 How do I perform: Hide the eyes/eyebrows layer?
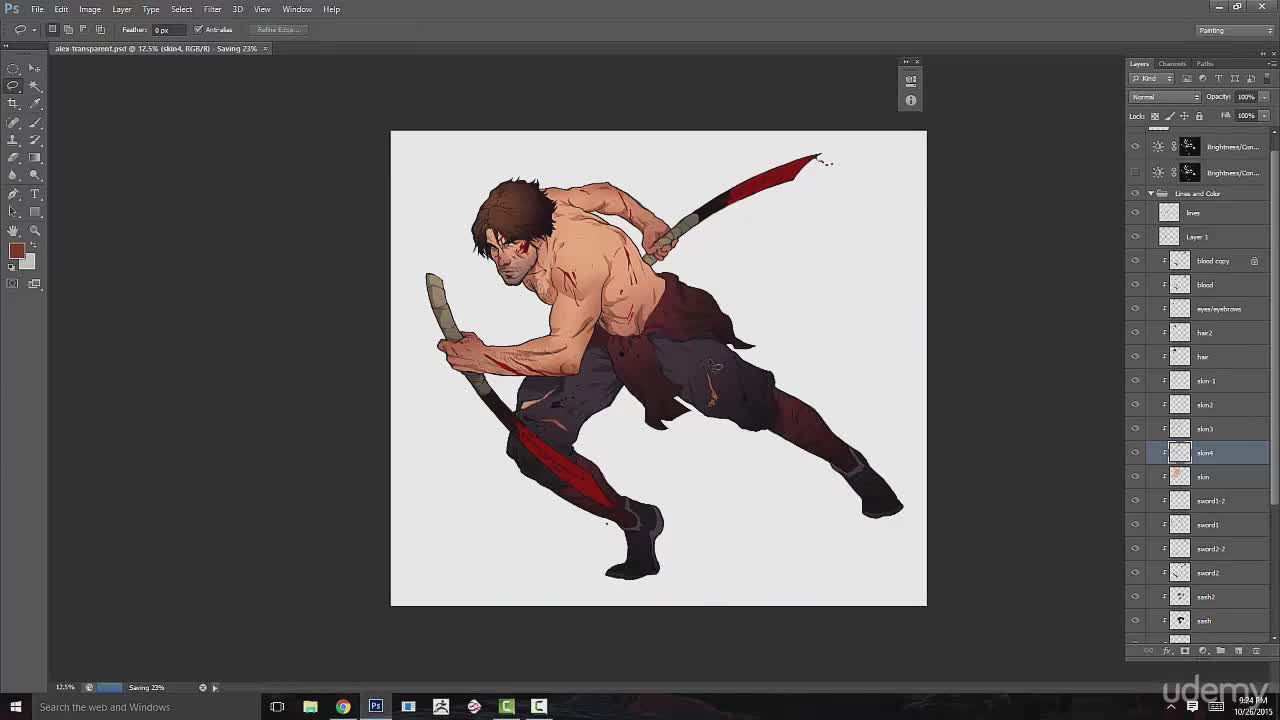click(1135, 309)
